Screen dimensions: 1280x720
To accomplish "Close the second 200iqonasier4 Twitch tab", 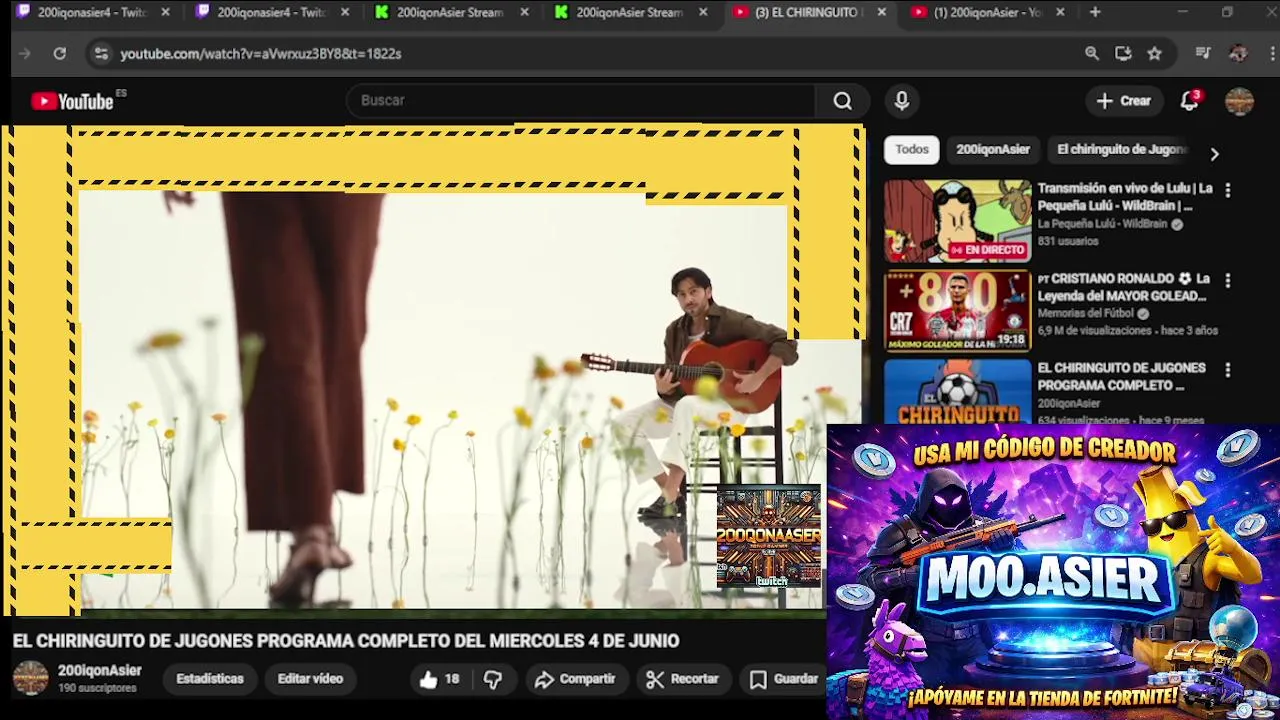I will coord(345,12).
